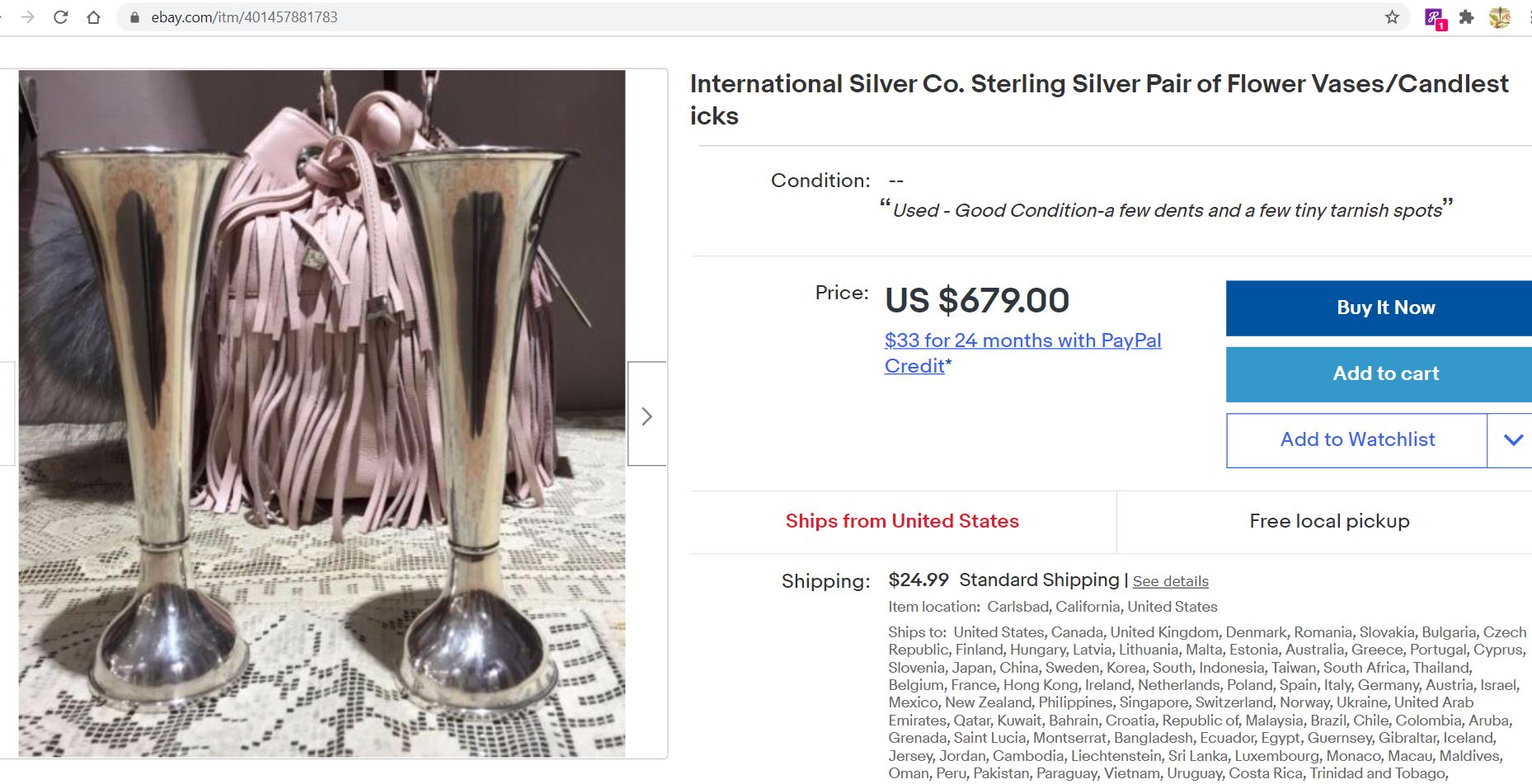Viewport: 1532px width, 784px height.
Task: Open Chrome's three-dot menu
Action: [x=1530, y=16]
